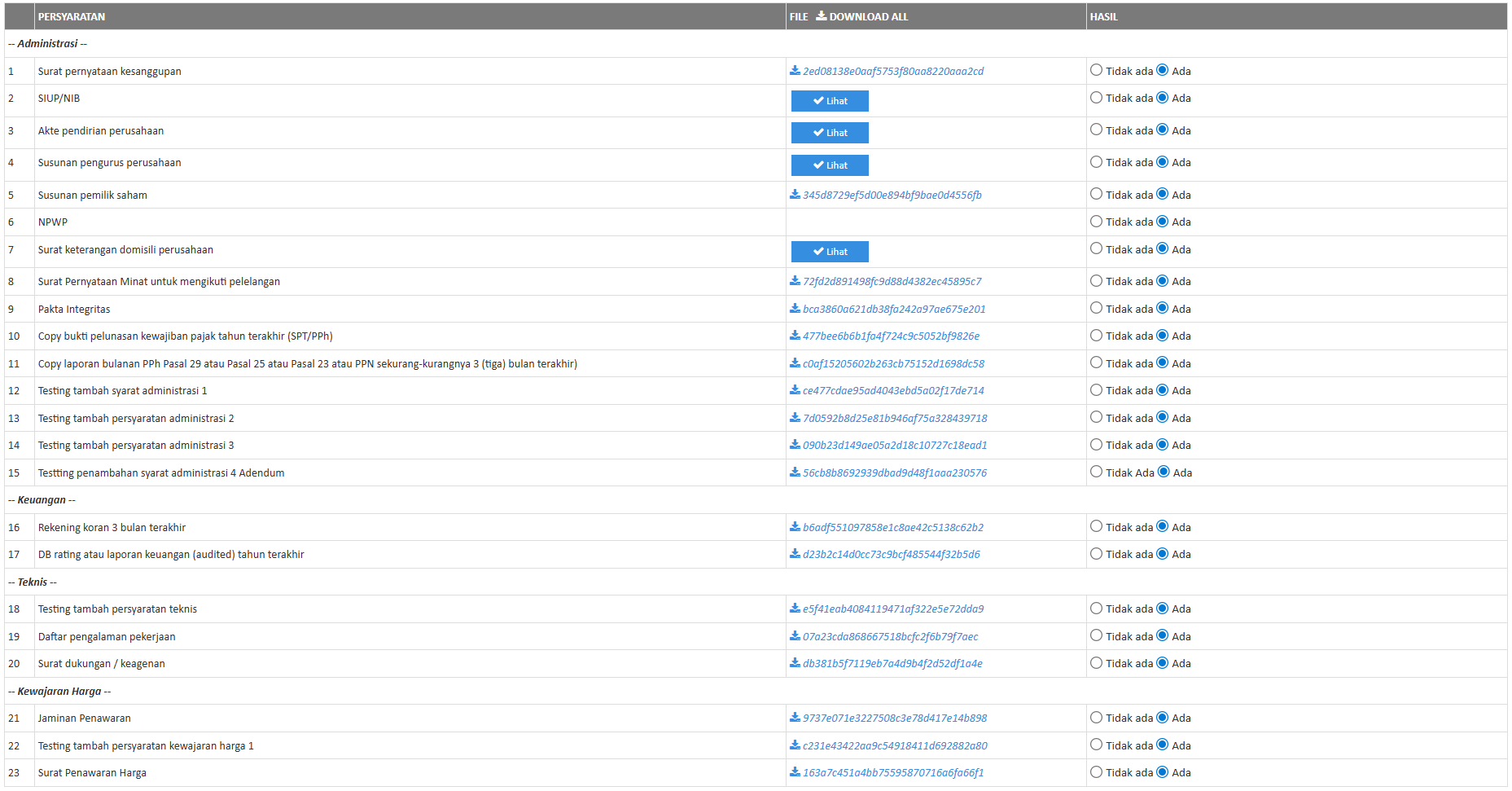This screenshot has width=1512, height=791.
Task: Click the PERSYARATAN column header
Action: click(x=72, y=16)
